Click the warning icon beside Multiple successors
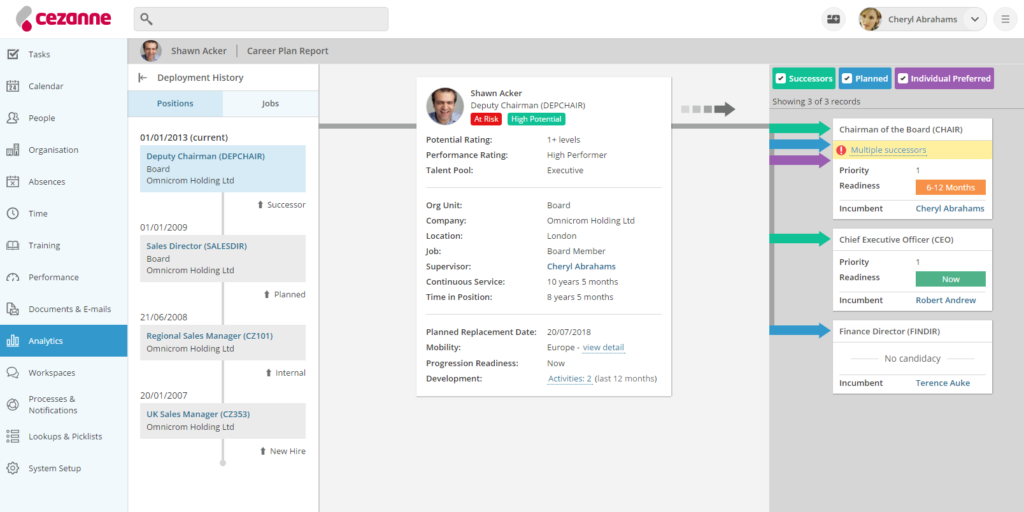 click(x=841, y=150)
